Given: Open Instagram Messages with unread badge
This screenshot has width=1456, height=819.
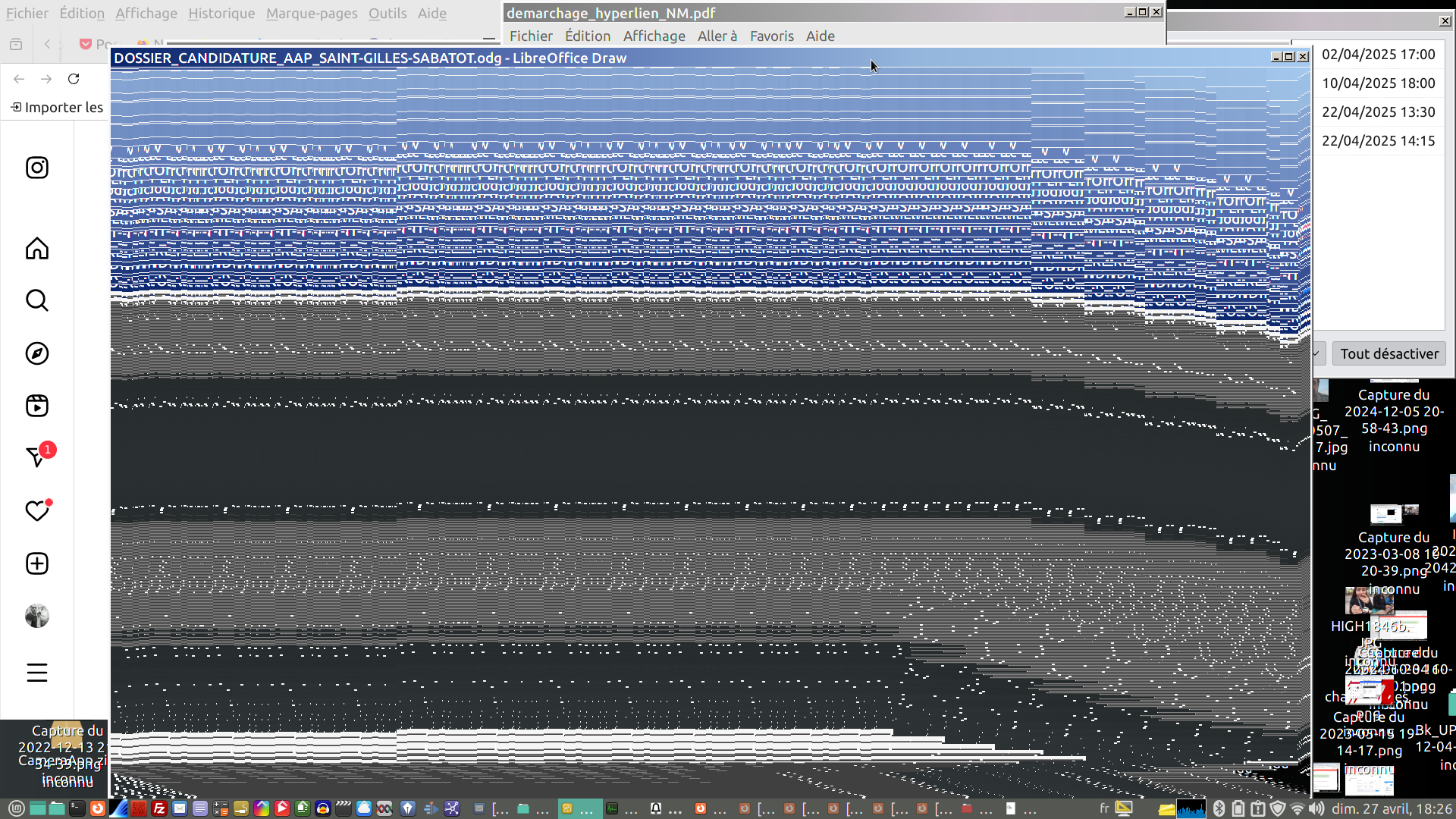Looking at the screenshot, I should [36, 457].
